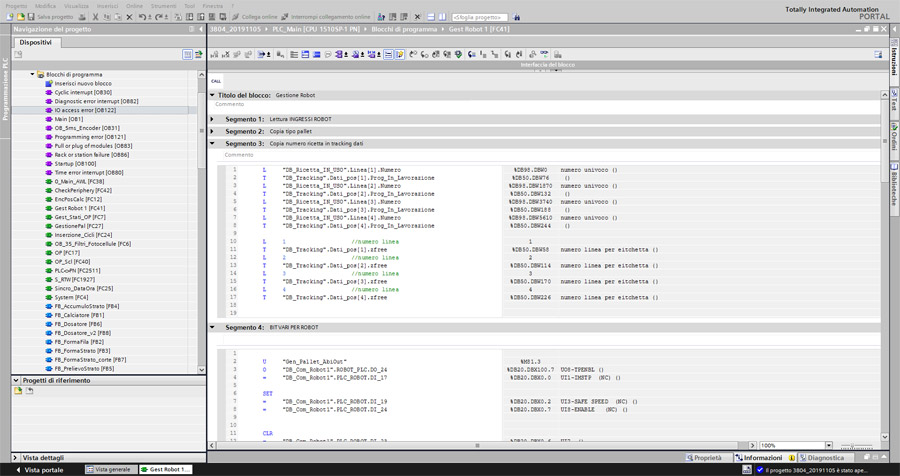Click the search icon beside Sfoglia progetto

[x=517, y=17]
